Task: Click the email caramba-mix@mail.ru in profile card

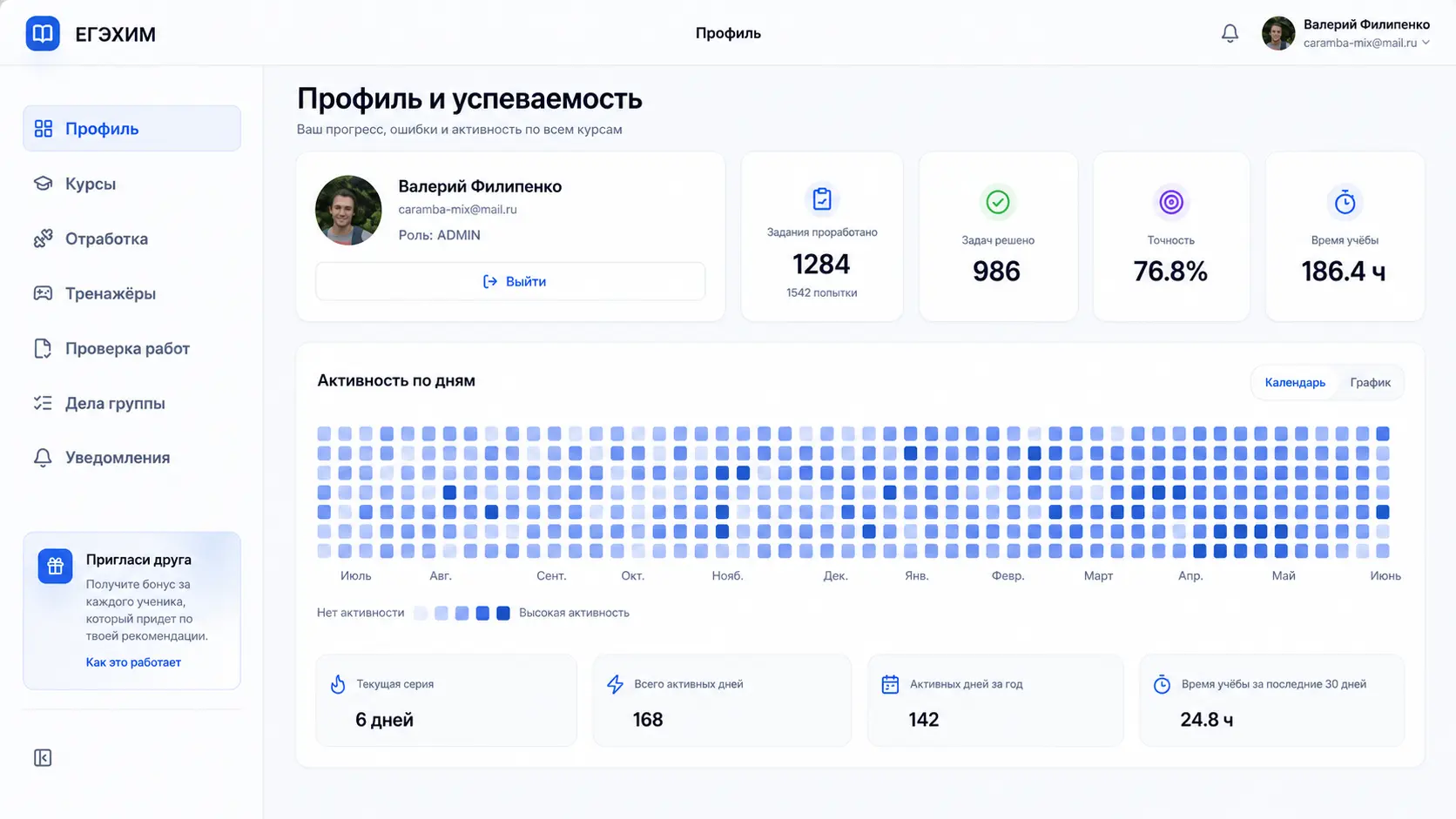Action: point(457,210)
